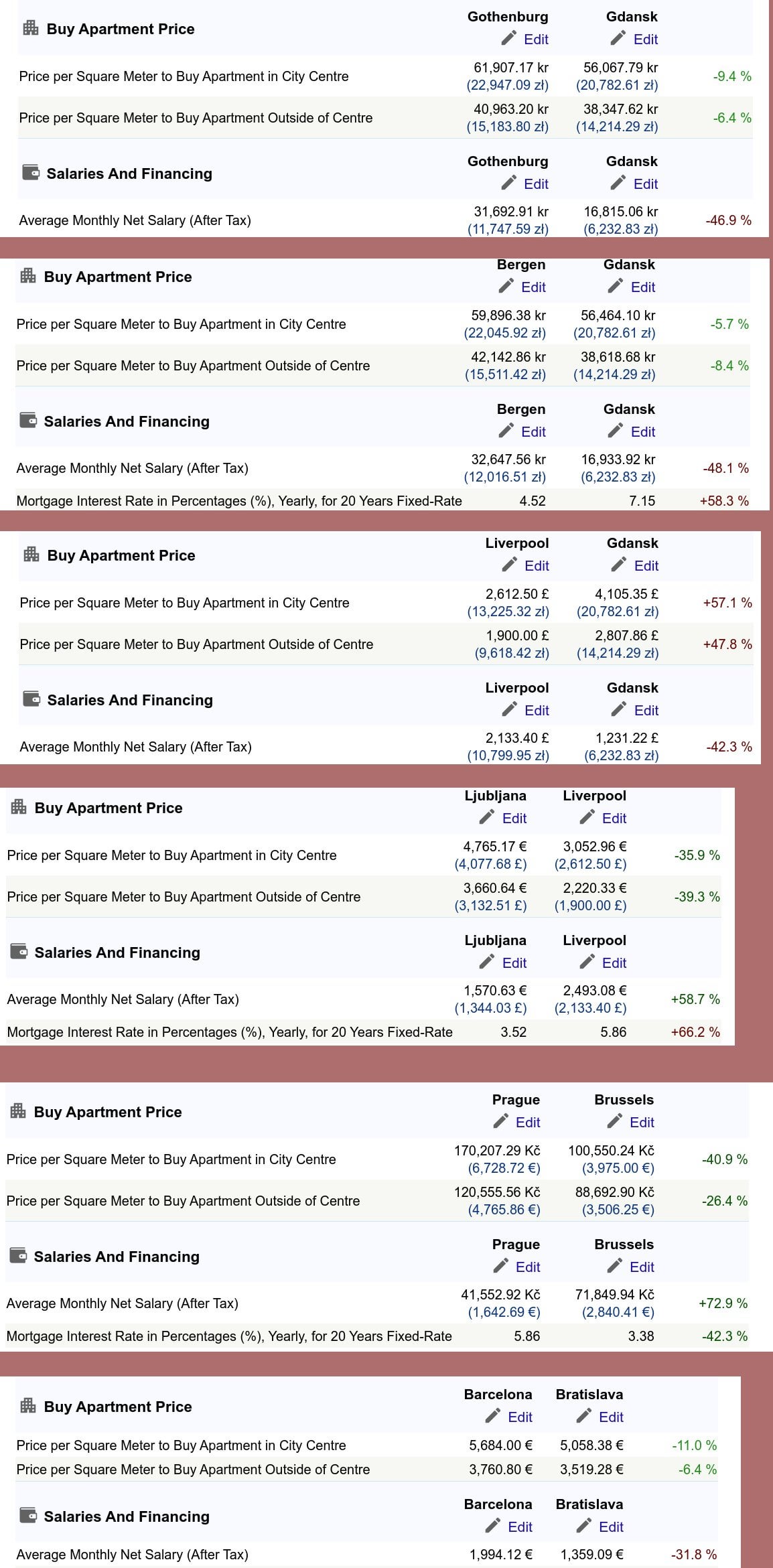Edit Gdansk in the Gothenburg Buy Apartment header

[x=646, y=39]
